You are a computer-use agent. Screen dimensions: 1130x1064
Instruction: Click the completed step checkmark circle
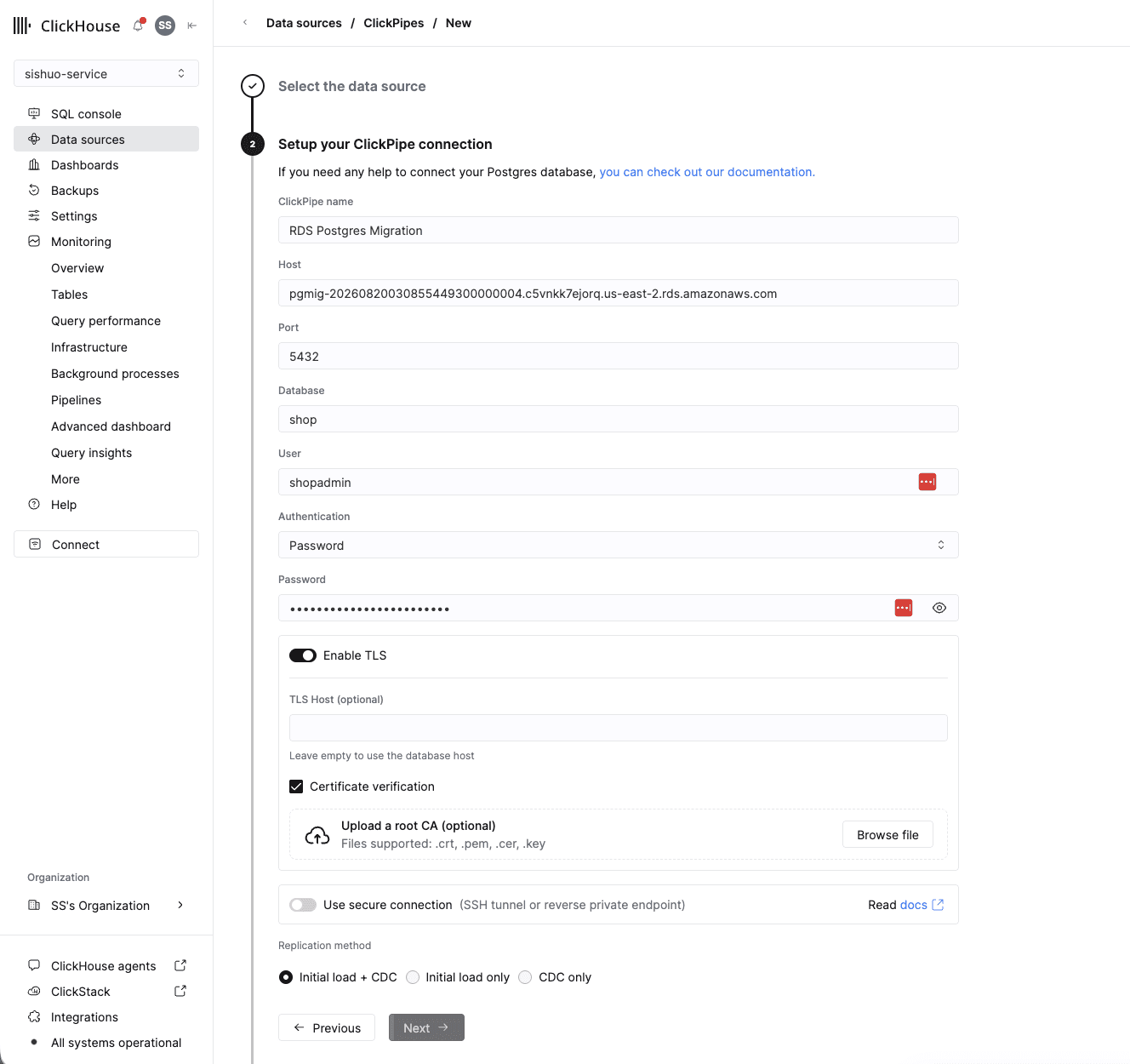(x=253, y=86)
